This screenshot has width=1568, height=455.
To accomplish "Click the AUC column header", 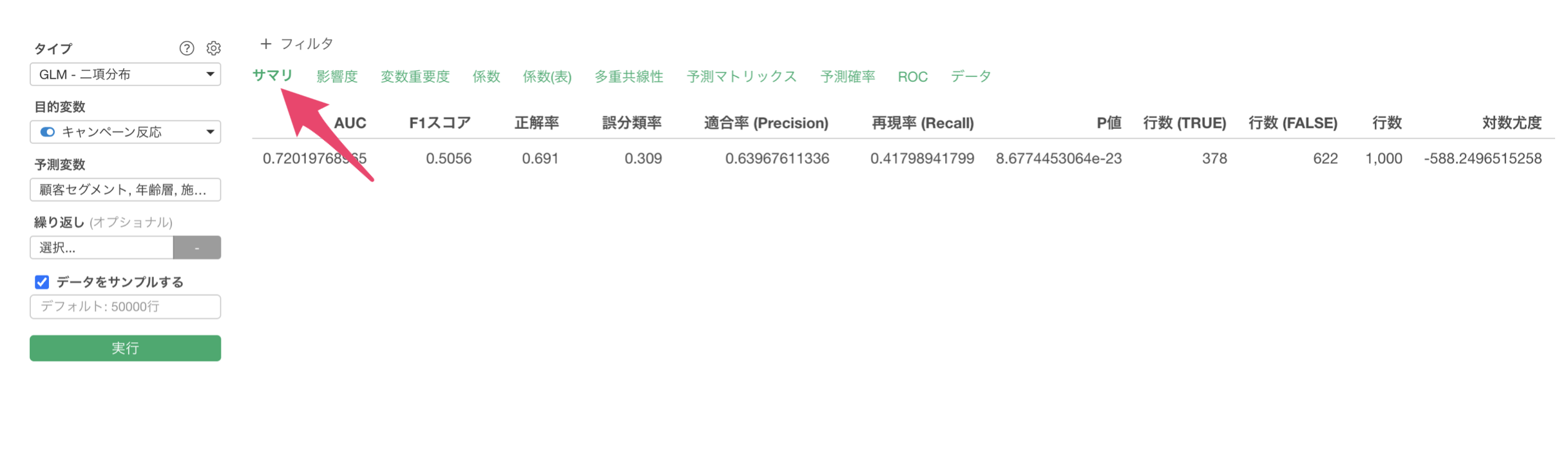I will [350, 123].
